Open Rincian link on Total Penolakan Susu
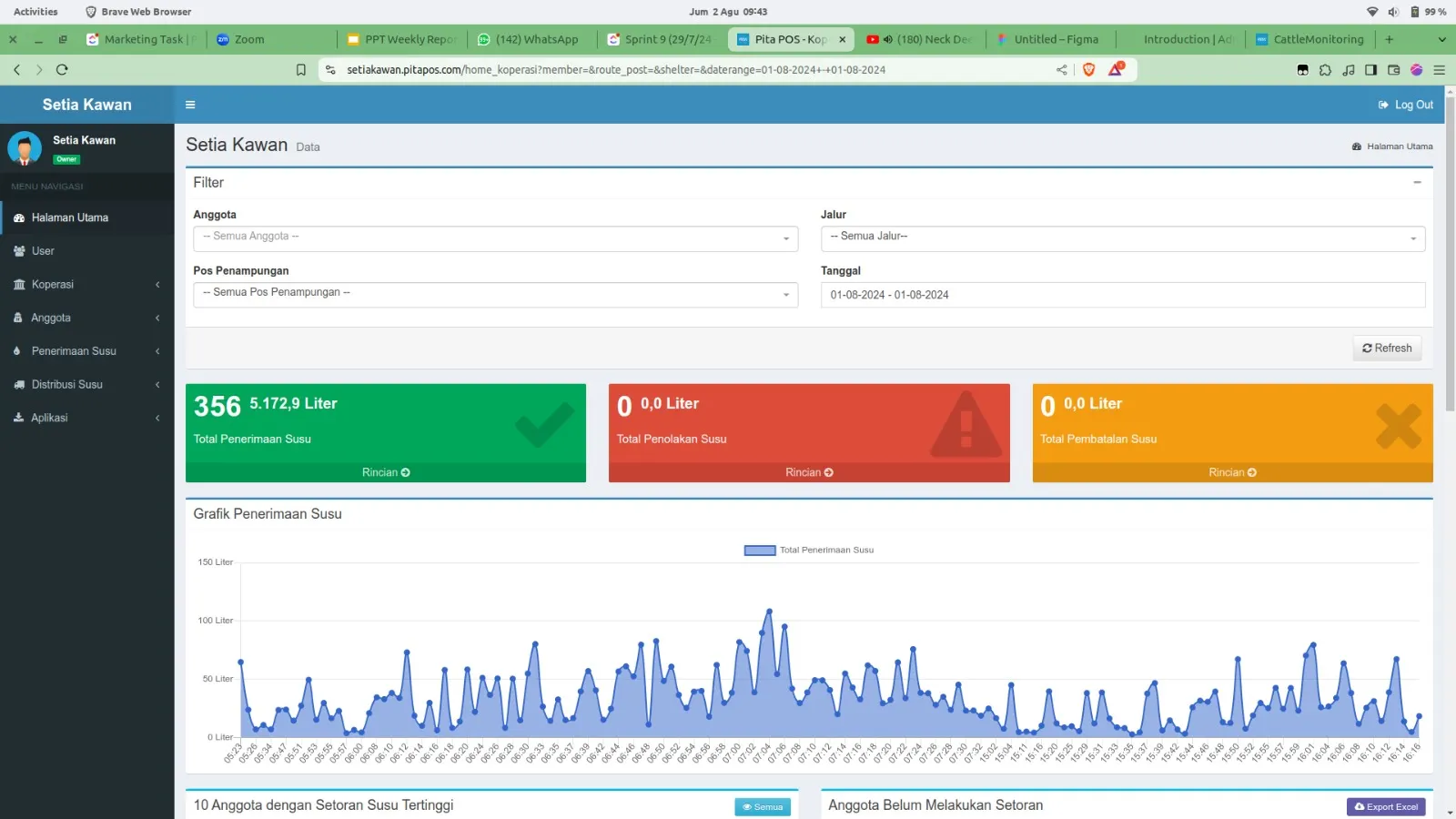 [x=809, y=472]
